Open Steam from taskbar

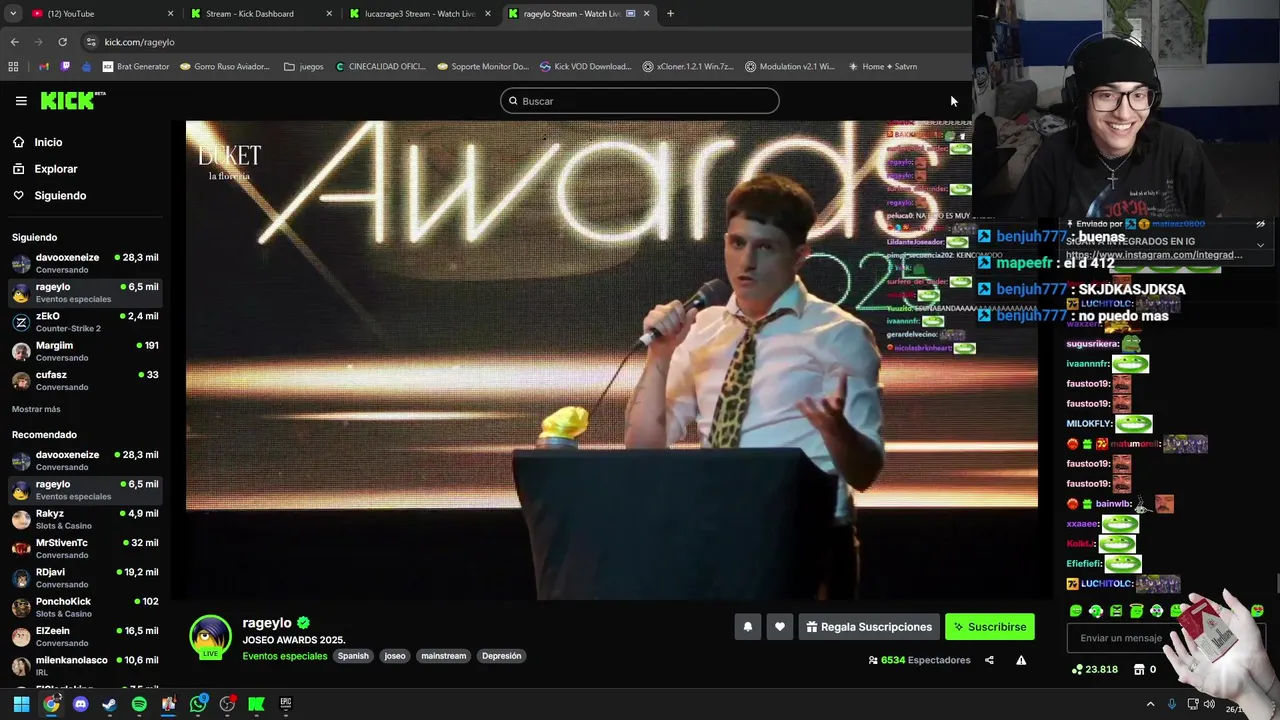pyautogui.click(x=110, y=704)
